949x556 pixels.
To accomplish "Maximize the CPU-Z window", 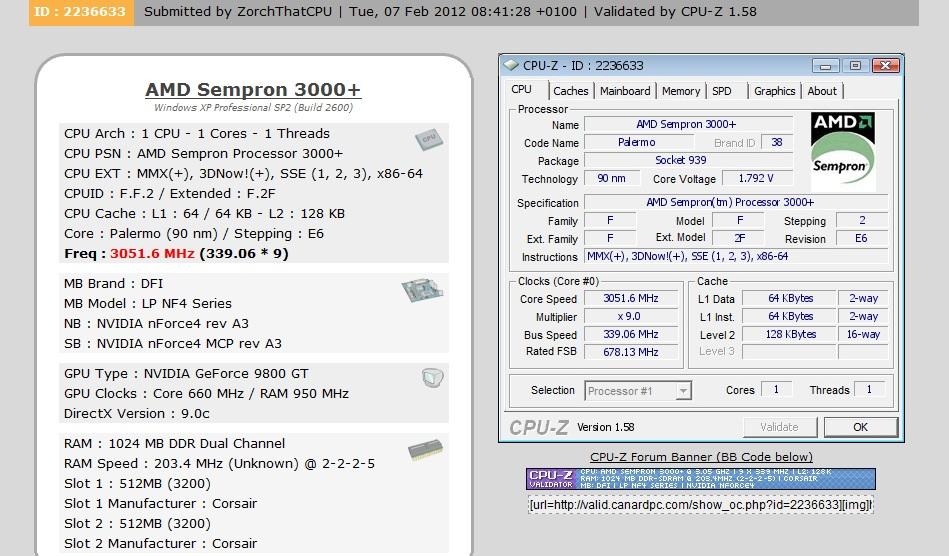I will 855,65.
